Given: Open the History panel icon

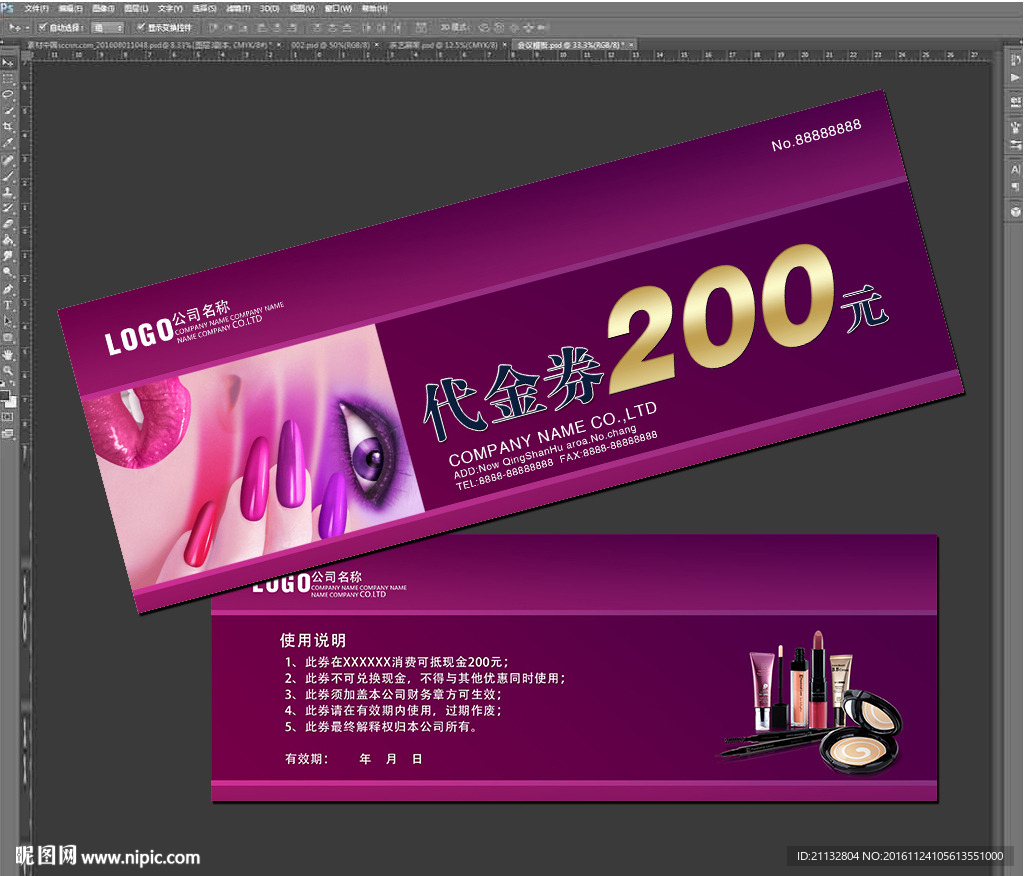Looking at the screenshot, I should click(x=1016, y=61).
